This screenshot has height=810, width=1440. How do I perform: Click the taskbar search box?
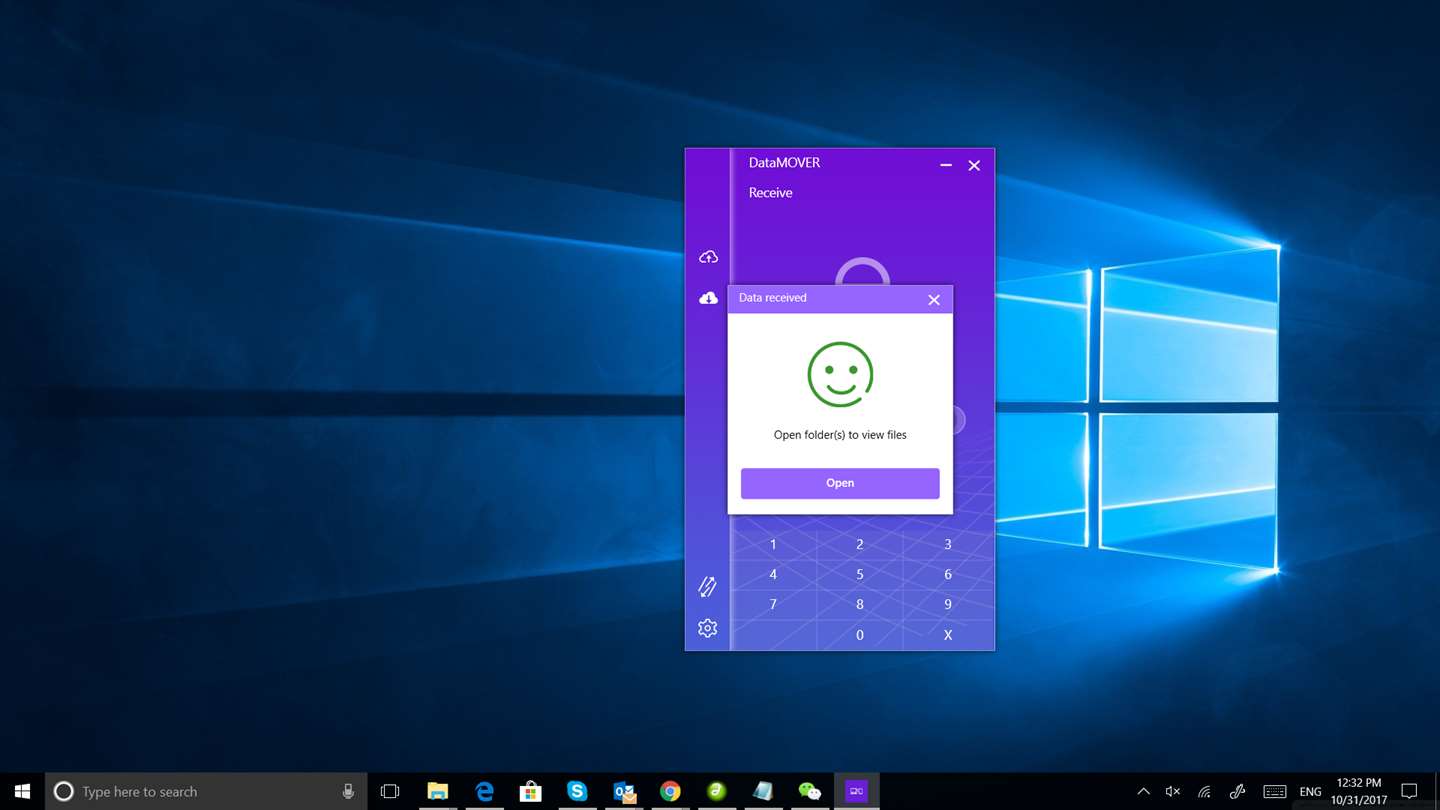click(206, 791)
